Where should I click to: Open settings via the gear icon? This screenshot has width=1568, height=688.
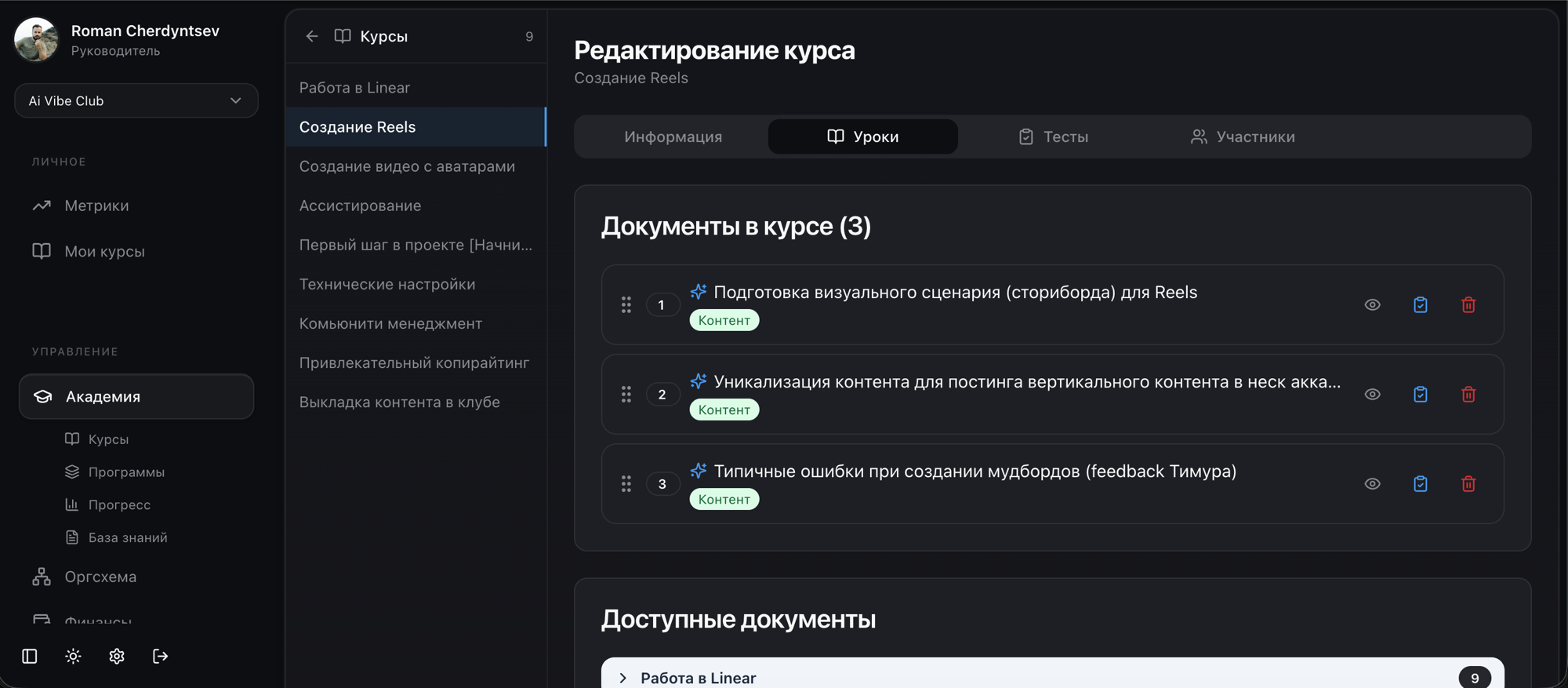(117, 656)
